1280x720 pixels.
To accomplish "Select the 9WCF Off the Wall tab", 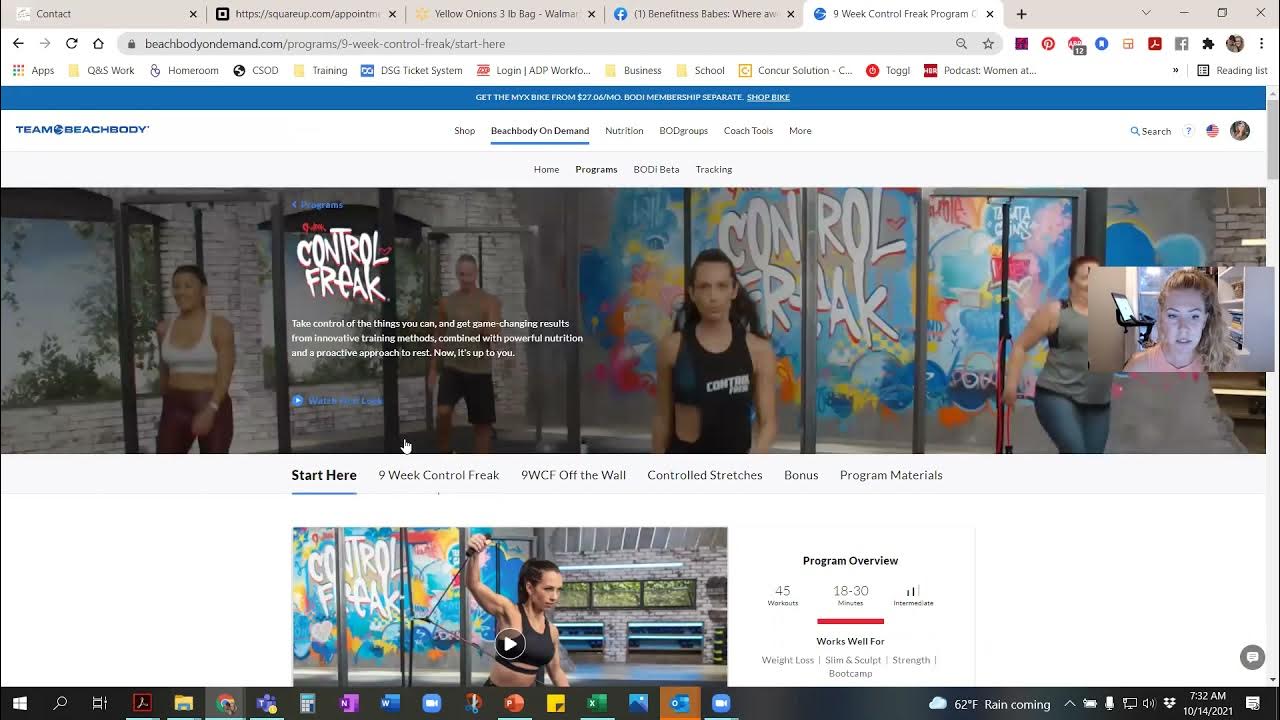I will coord(573,475).
